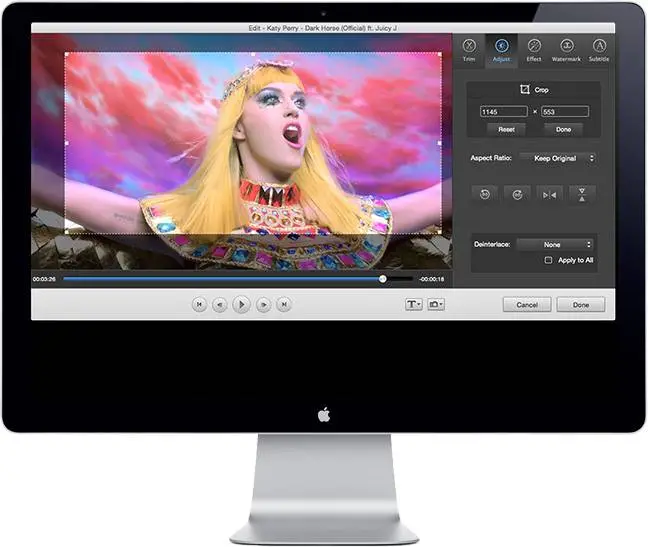Image resolution: width=648 pixels, height=547 pixels.
Task: Click the crop width field showing 1145
Action: [x=504, y=112]
